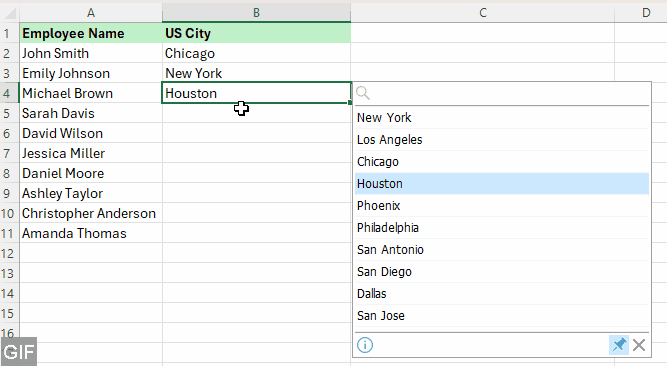
Task: Select row 7 header
Action: click(9, 153)
